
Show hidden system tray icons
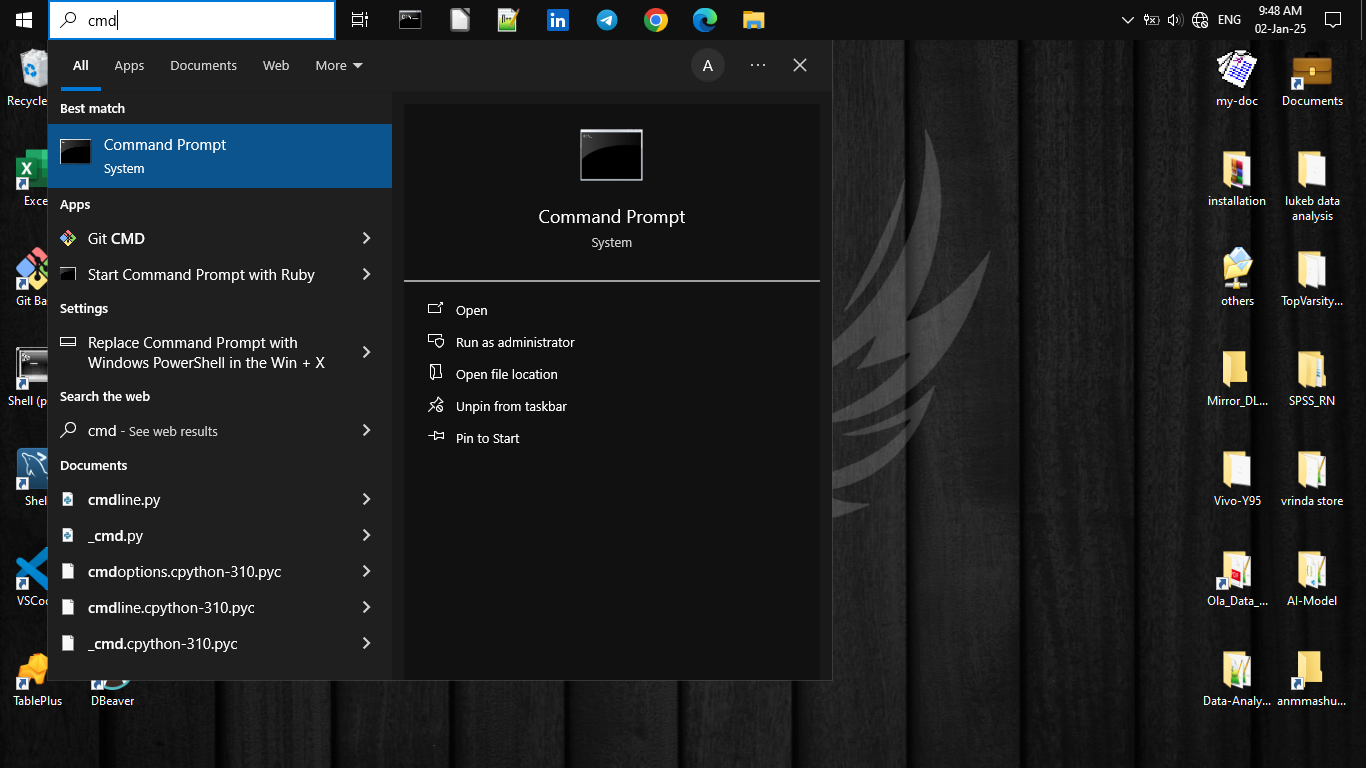click(1128, 20)
